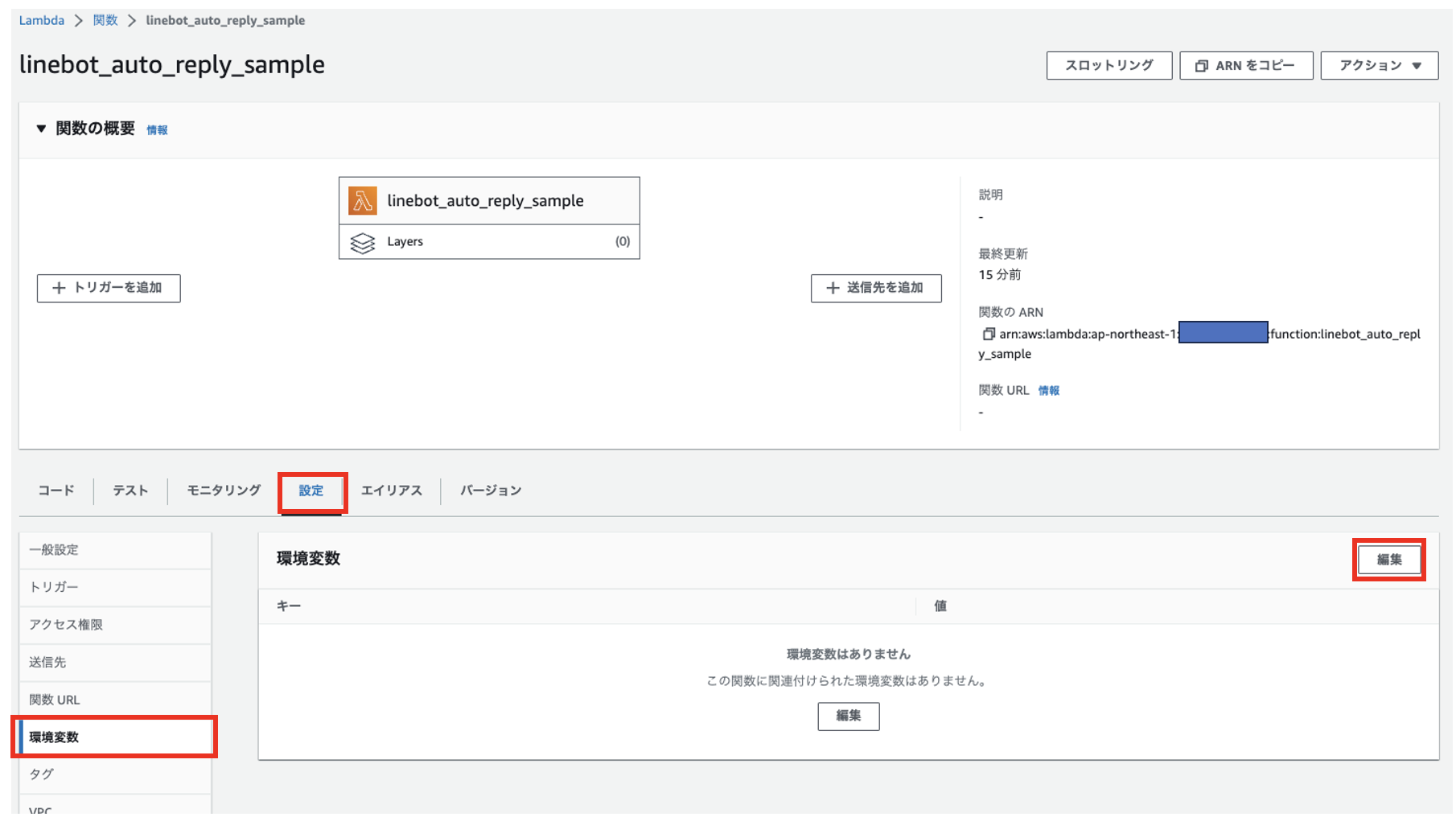This screenshot has height=817, width=1456.
Task: Click the 編集 button in the 環境変数 header
Action: [x=1389, y=560]
